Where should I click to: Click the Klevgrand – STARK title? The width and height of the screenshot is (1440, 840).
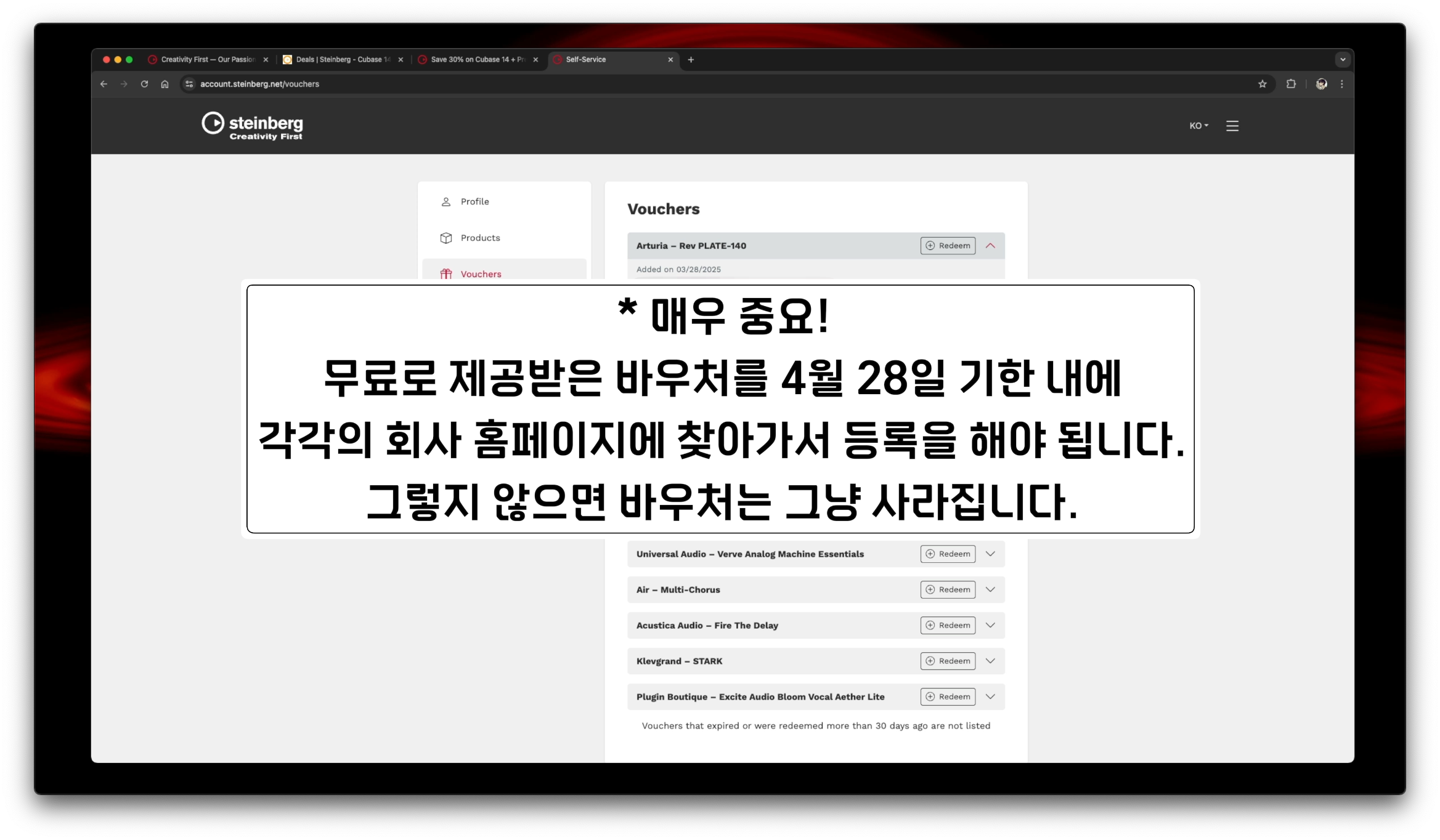click(x=679, y=661)
